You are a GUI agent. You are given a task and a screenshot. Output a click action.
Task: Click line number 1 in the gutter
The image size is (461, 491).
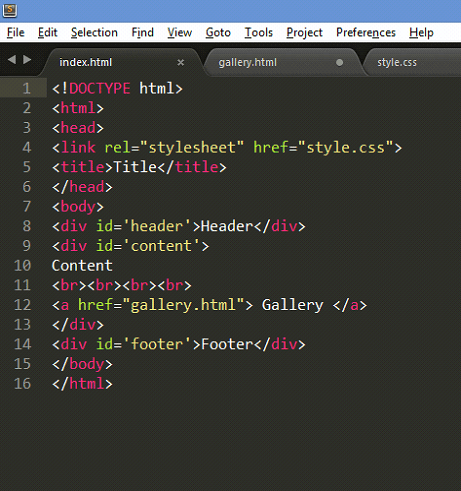click(x=26, y=89)
